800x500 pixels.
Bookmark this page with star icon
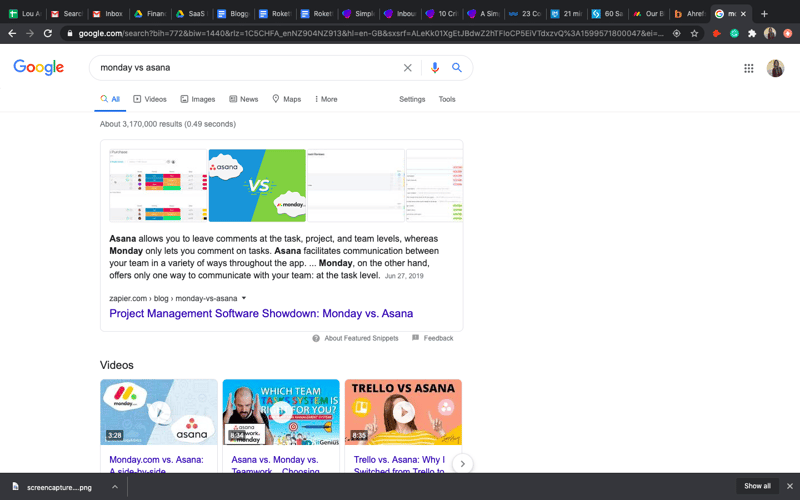(694, 34)
